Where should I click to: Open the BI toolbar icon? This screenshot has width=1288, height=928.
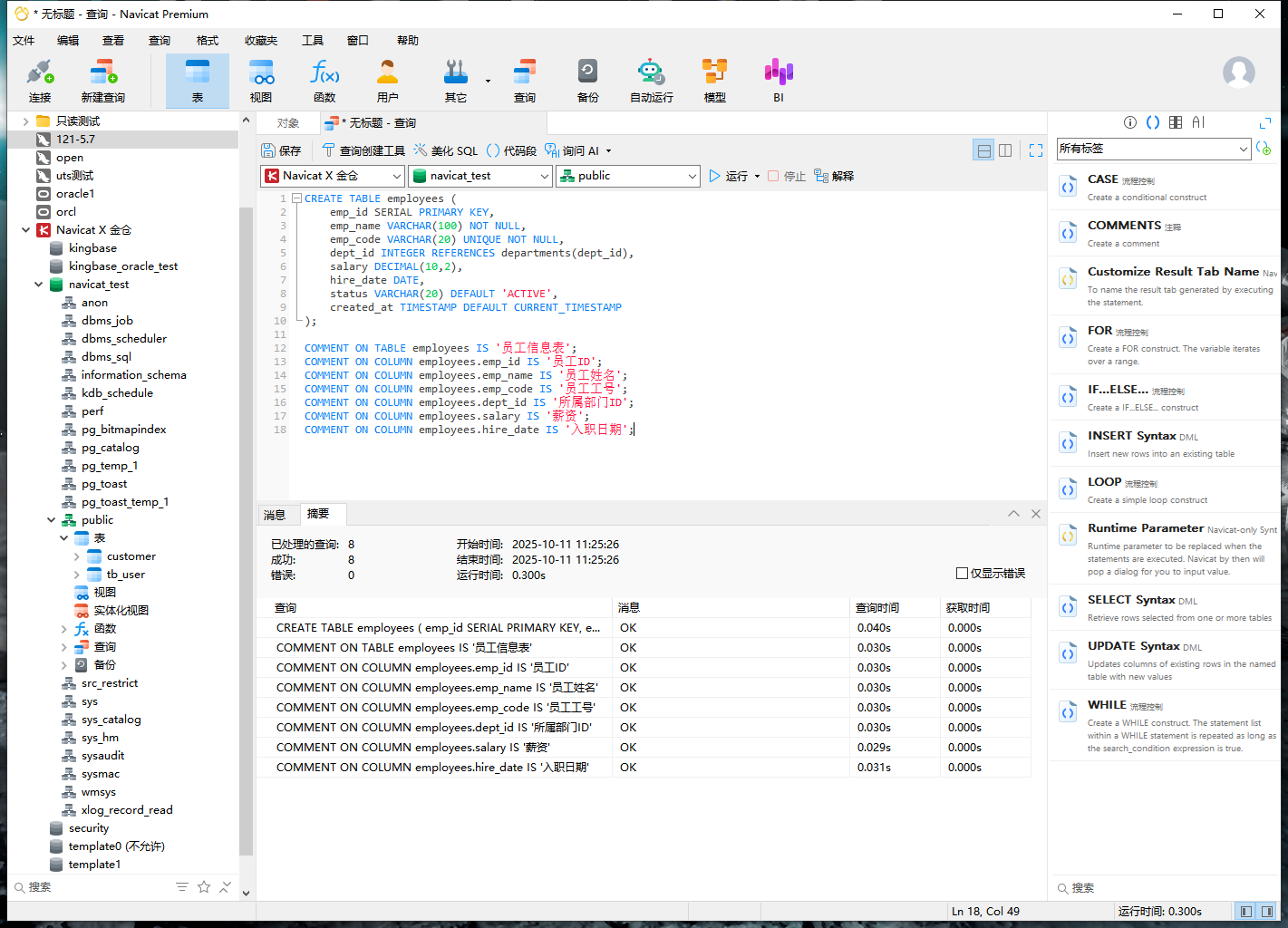click(x=779, y=81)
